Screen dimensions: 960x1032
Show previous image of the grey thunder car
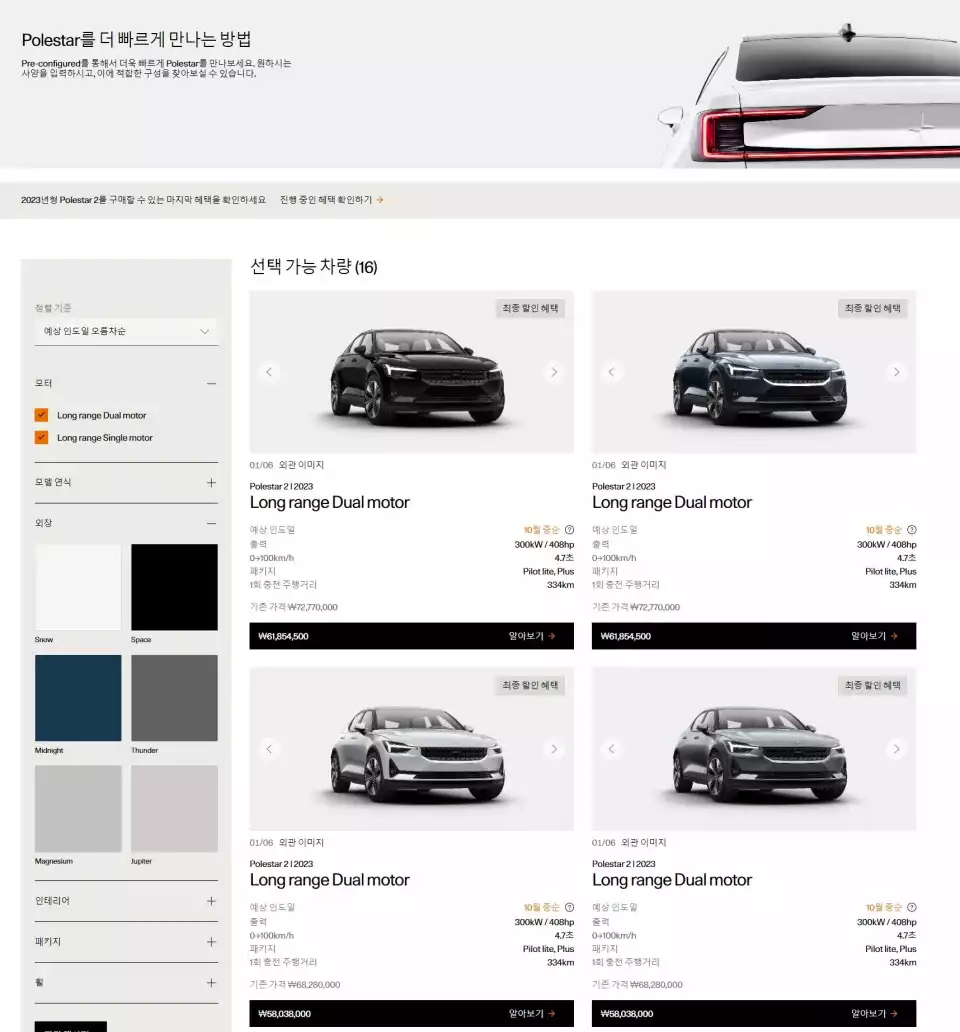point(611,749)
